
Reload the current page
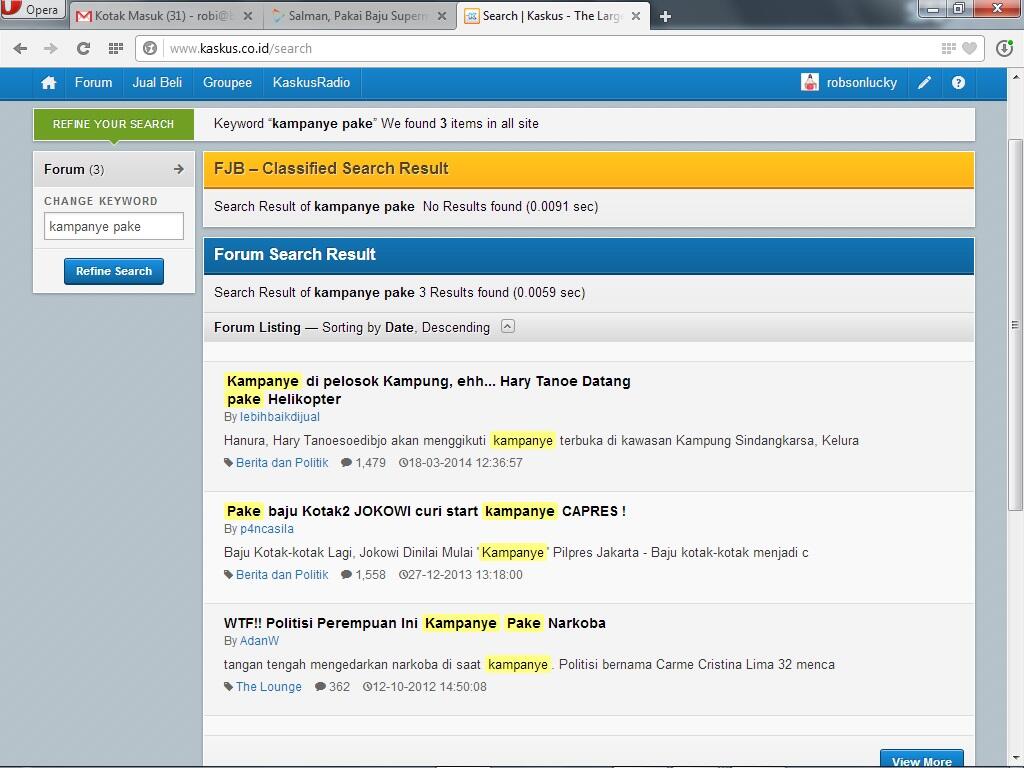point(83,48)
